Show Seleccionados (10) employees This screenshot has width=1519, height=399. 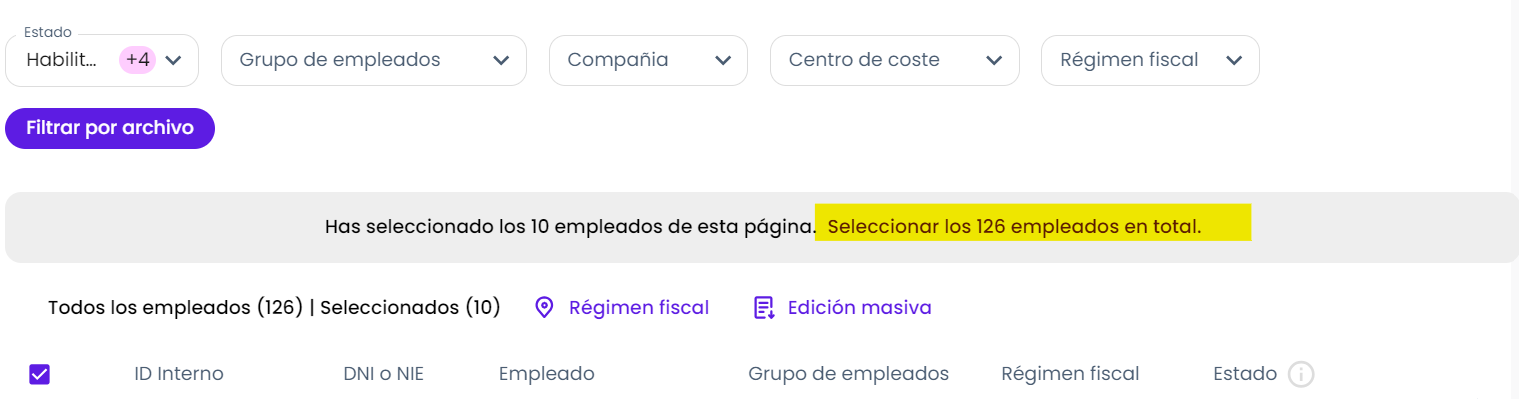(410, 307)
